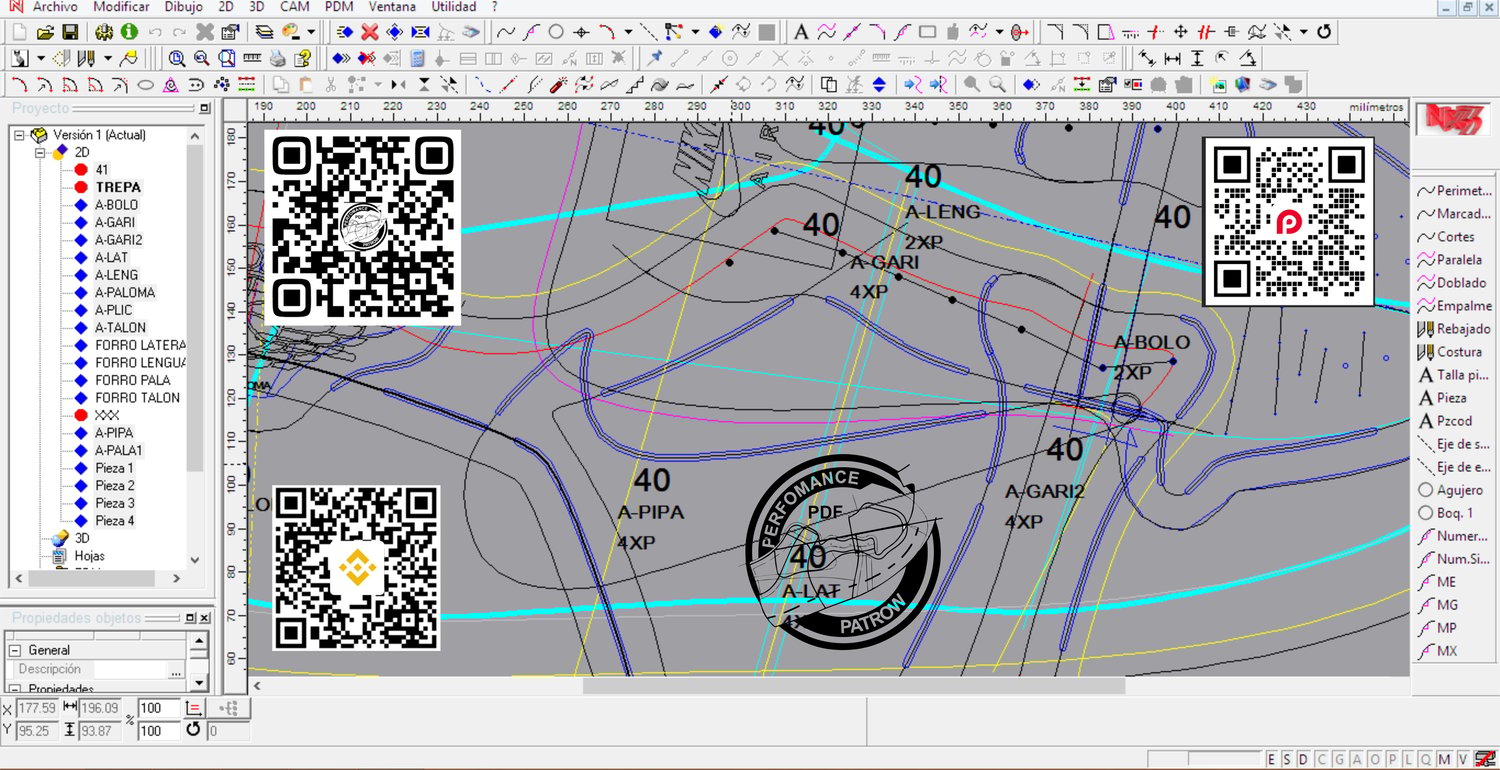The image size is (1500, 770).
Task: Select the A-BOLO item in project tree
Action: point(116,205)
